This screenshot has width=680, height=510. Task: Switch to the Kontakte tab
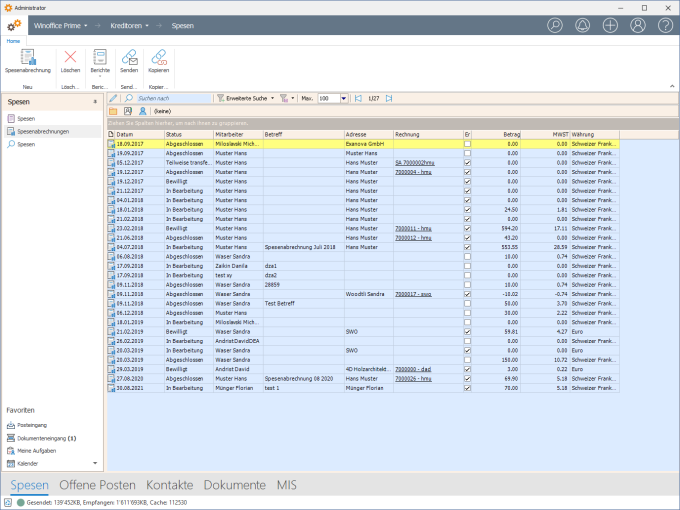coord(169,485)
